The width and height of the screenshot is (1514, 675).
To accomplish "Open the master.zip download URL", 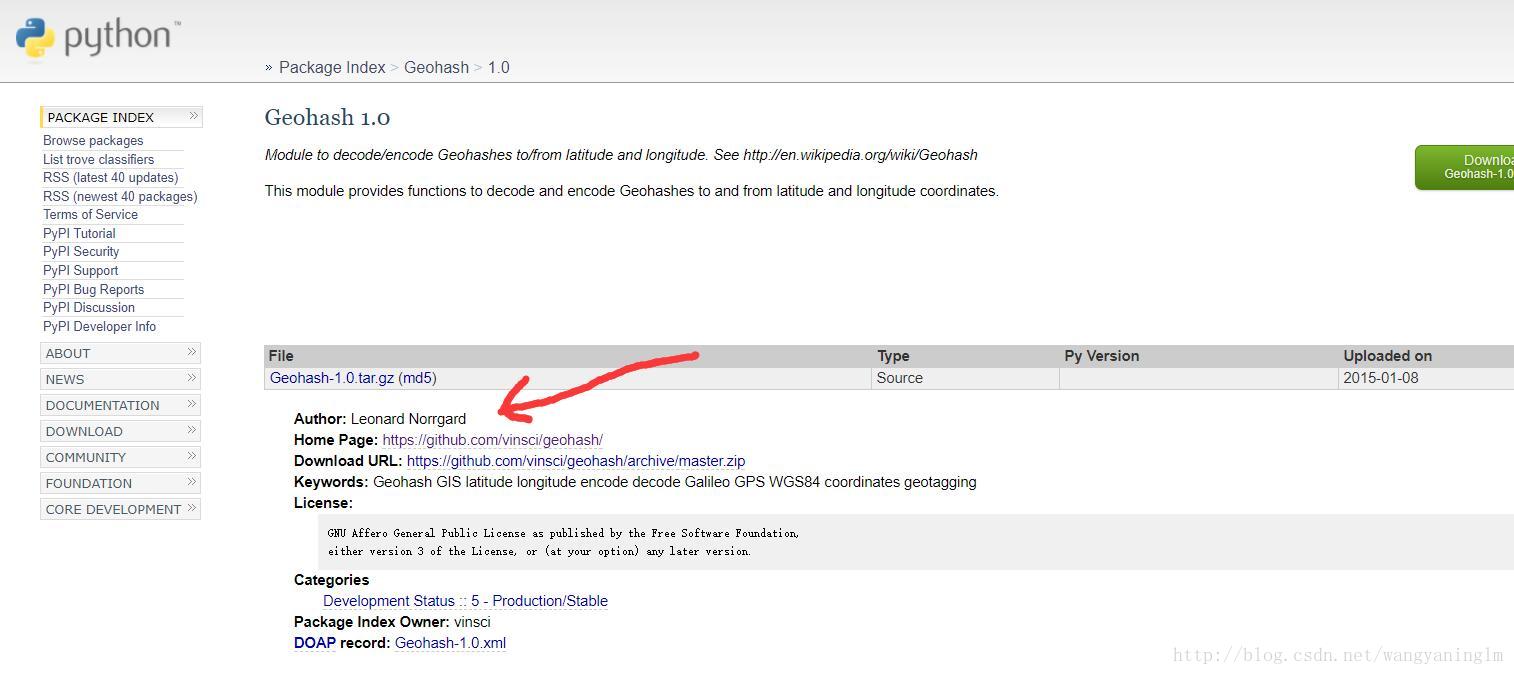I will [576, 461].
